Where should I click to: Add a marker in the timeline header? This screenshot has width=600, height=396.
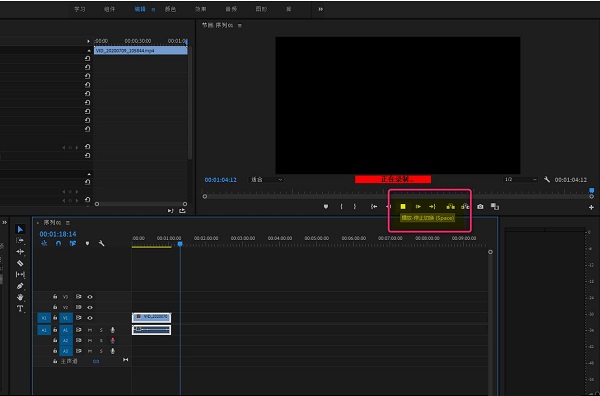tap(87, 243)
